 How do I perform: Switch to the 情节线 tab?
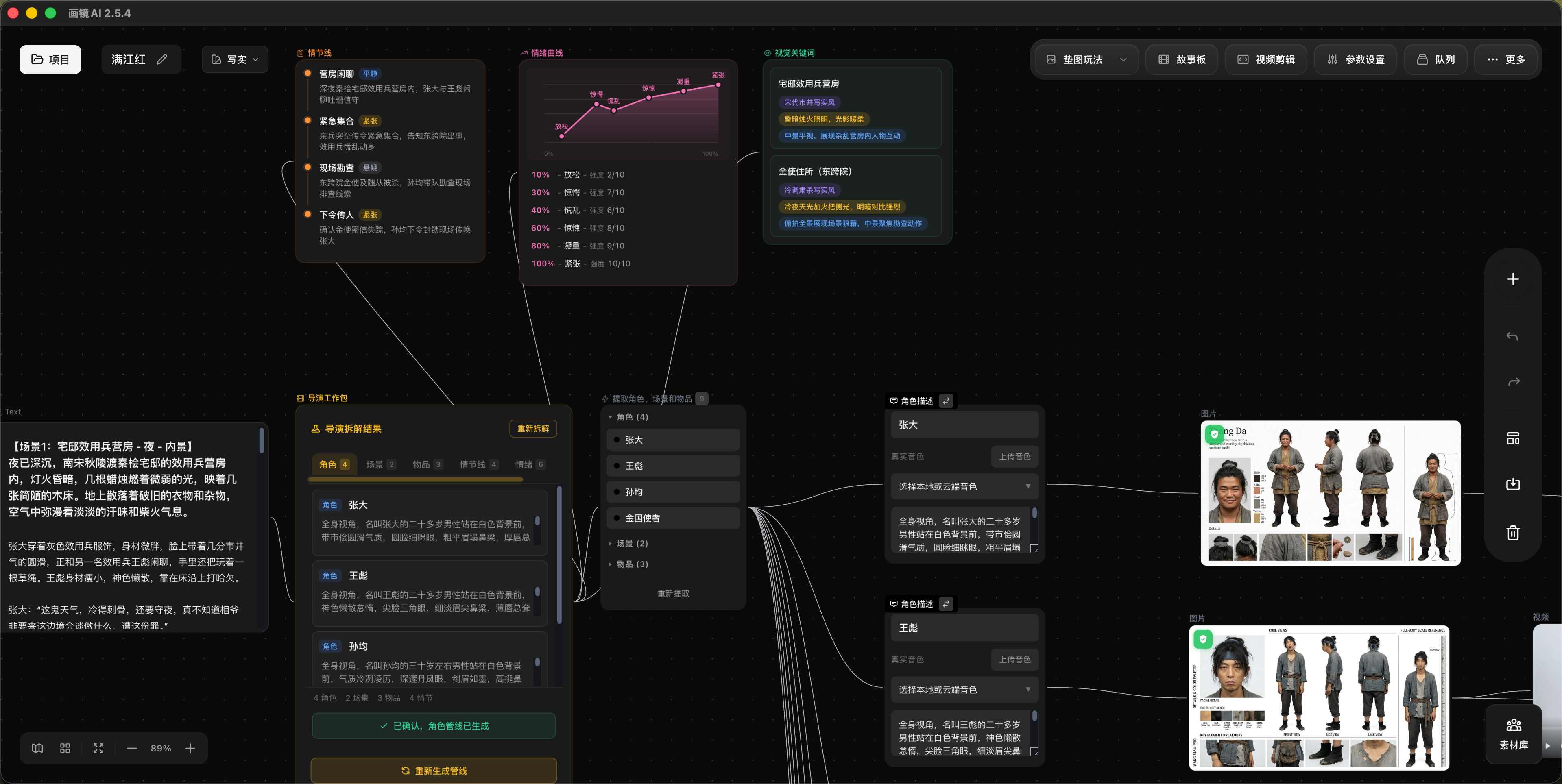click(478, 464)
